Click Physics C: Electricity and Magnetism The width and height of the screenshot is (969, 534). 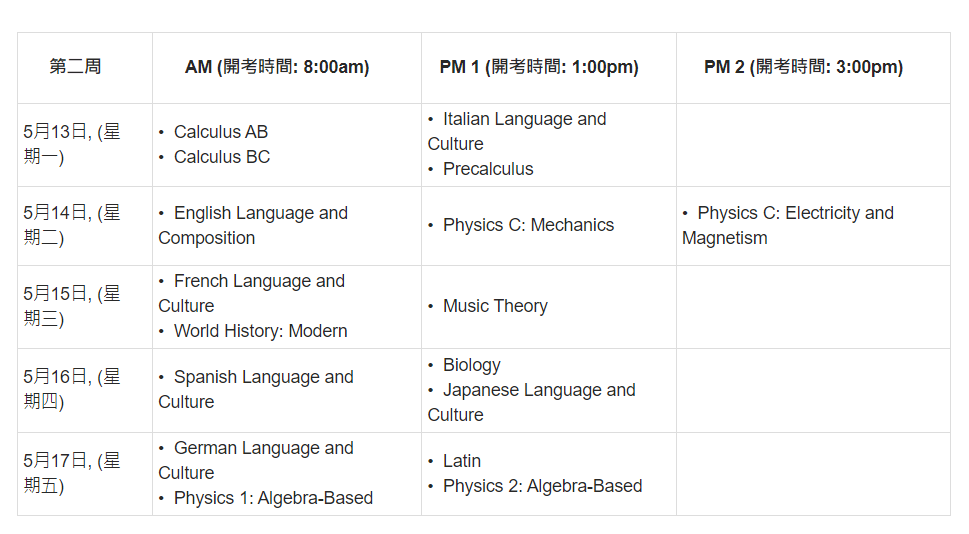tap(794, 214)
